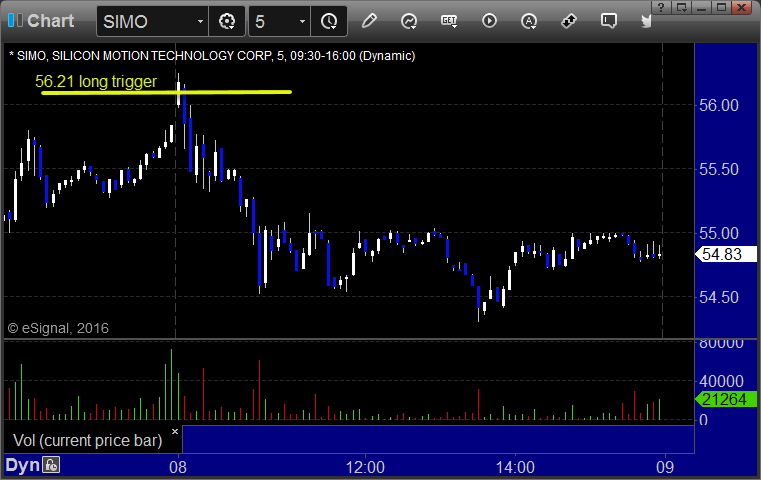The image size is (761, 480).
Task: Click the Chart window icon
Action: pos(15,21)
